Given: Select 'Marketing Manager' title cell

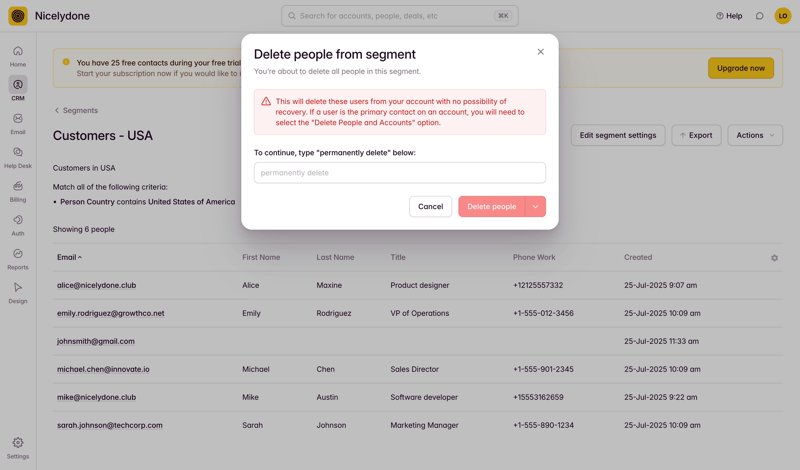Looking at the screenshot, I should [x=424, y=425].
